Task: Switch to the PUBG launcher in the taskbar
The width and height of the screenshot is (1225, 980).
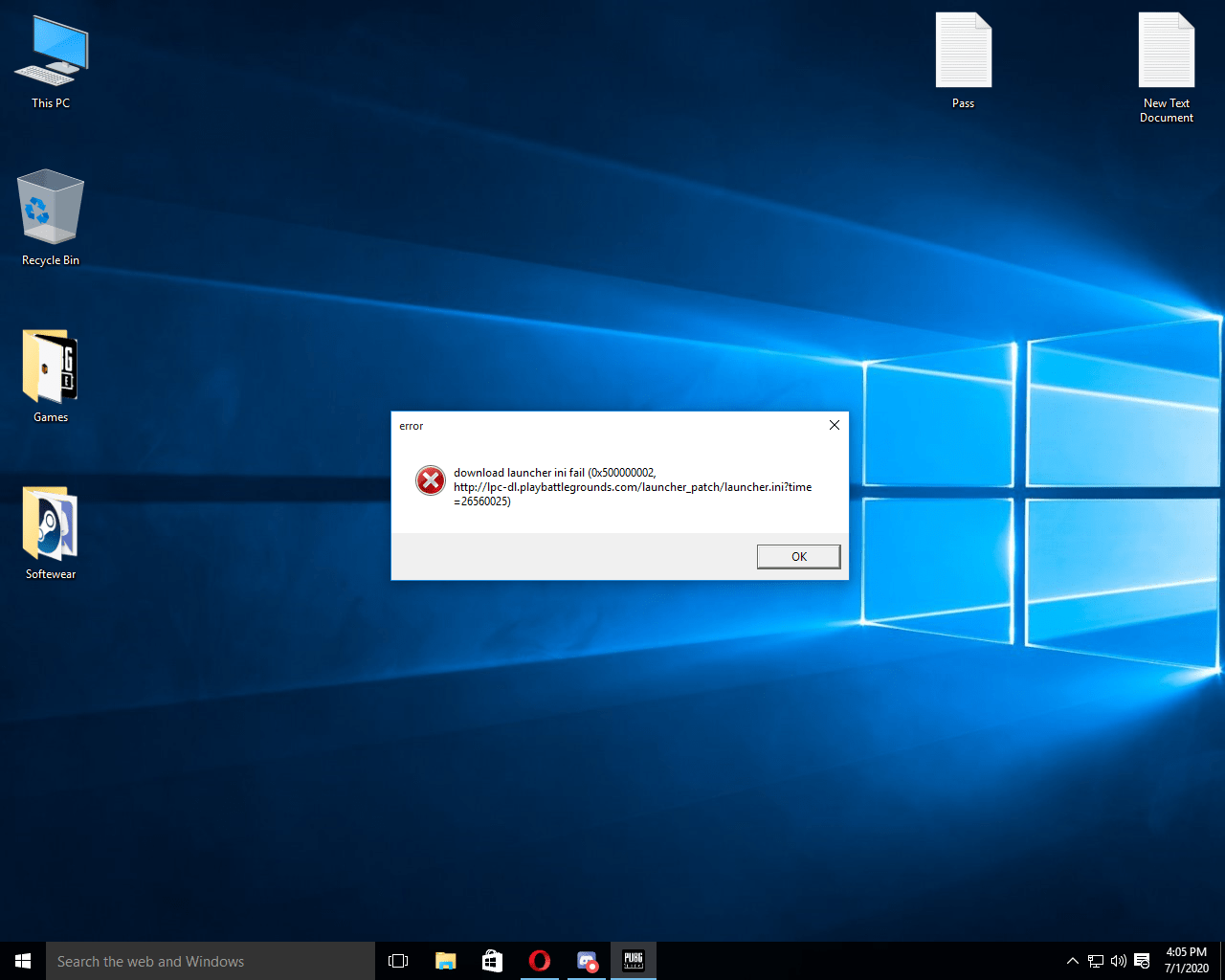Action: coord(634,961)
